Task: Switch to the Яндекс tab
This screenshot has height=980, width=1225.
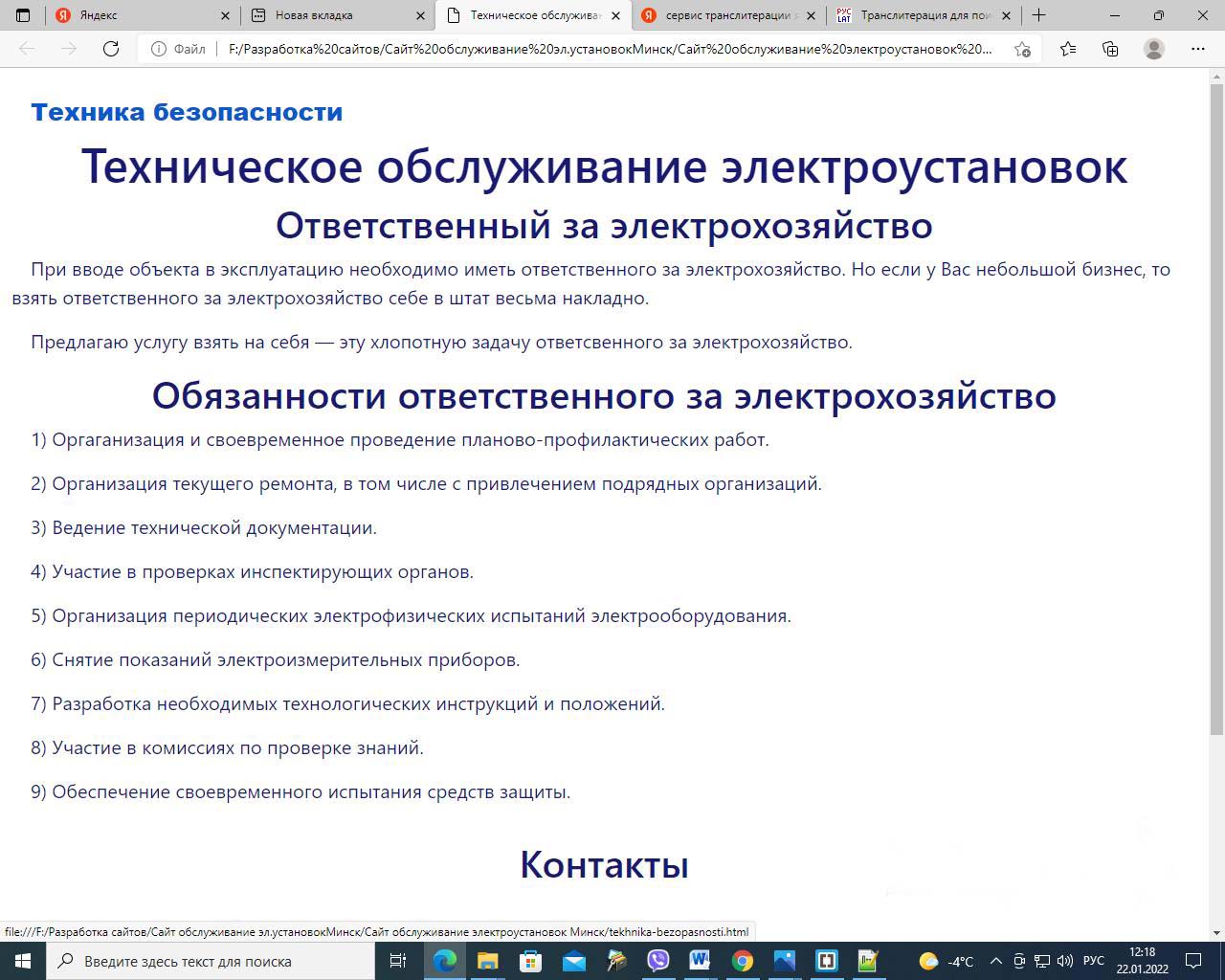Action: 134,15
